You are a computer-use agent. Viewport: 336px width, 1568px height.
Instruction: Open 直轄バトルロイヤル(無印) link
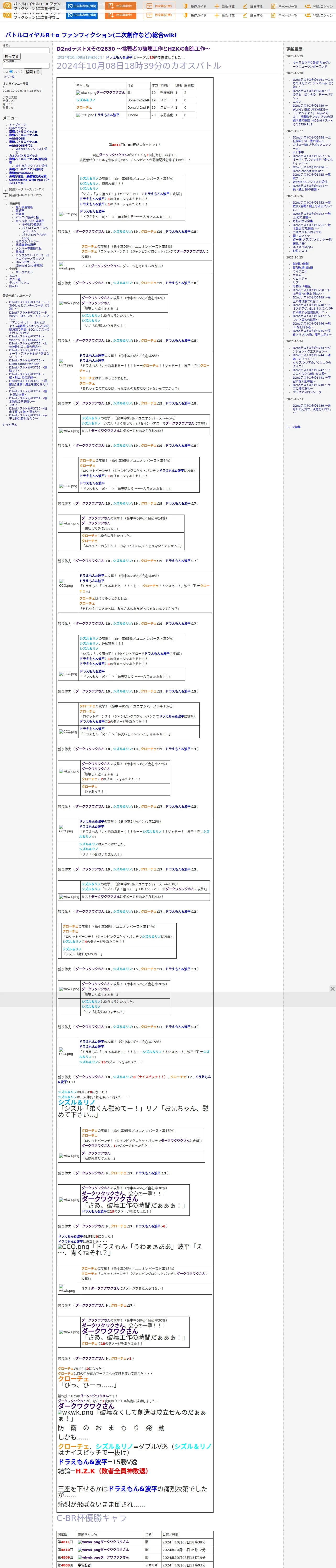pos(26,169)
